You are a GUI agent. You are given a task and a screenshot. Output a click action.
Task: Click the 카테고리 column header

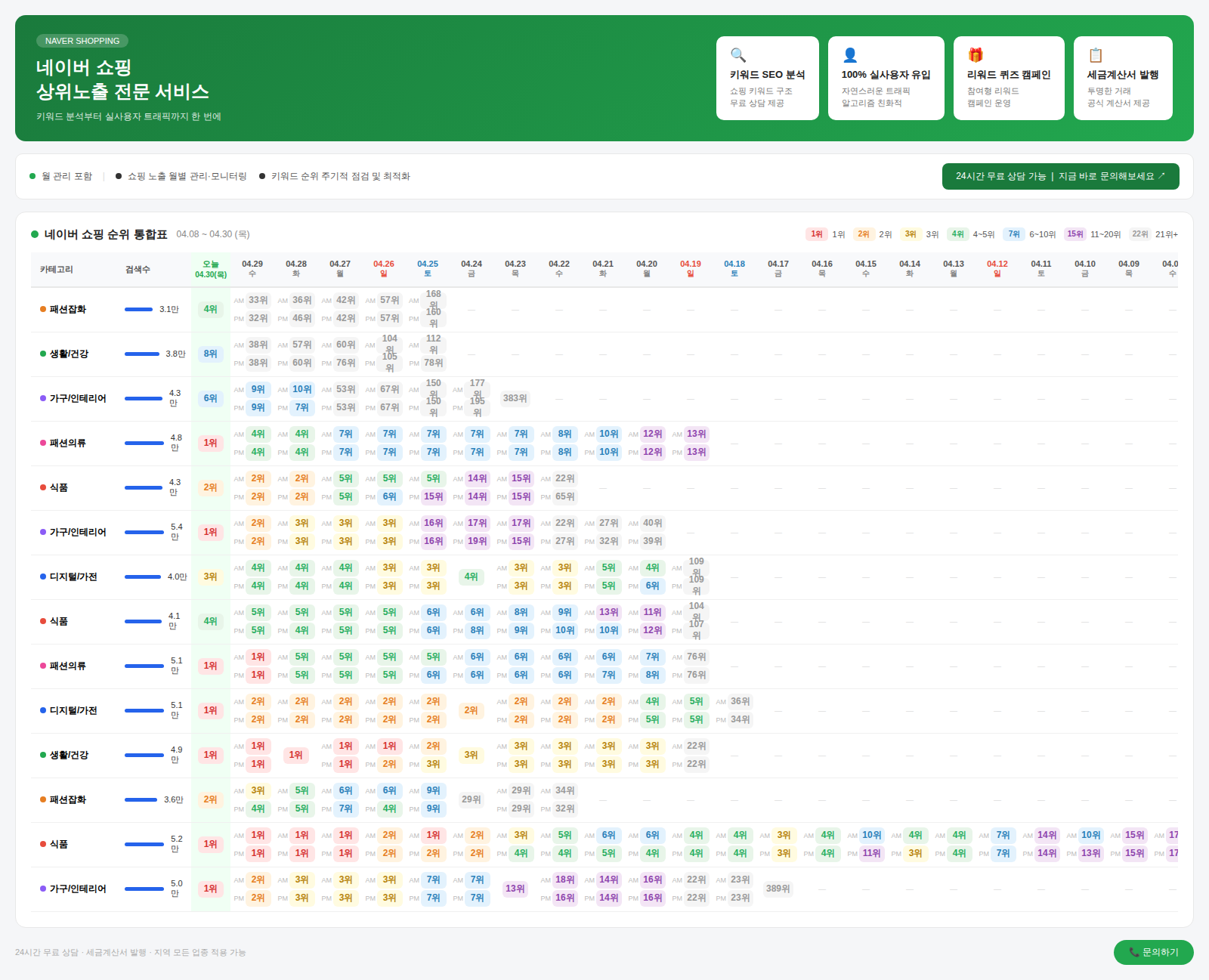click(57, 270)
